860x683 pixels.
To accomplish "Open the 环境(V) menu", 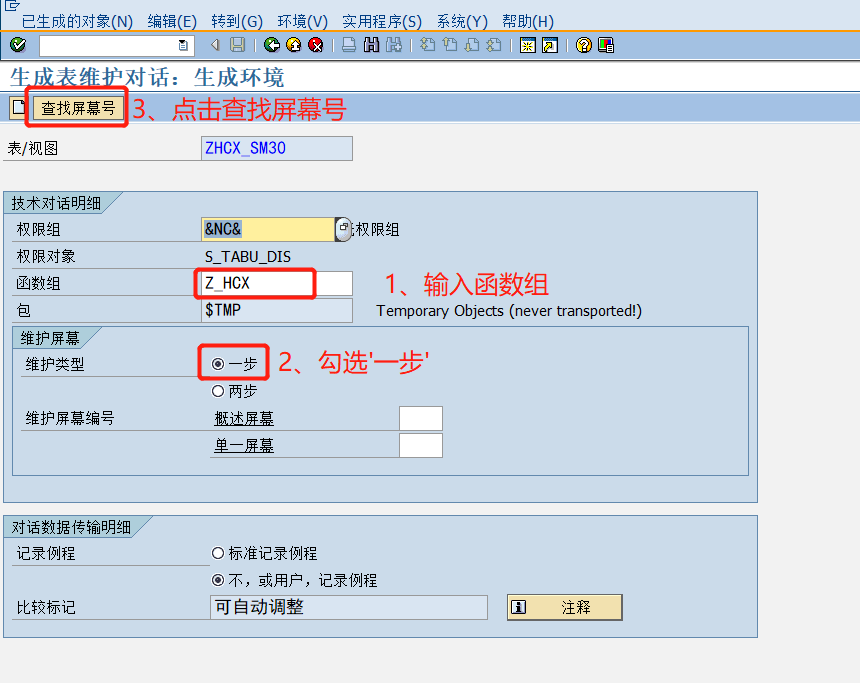I will tap(302, 21).
